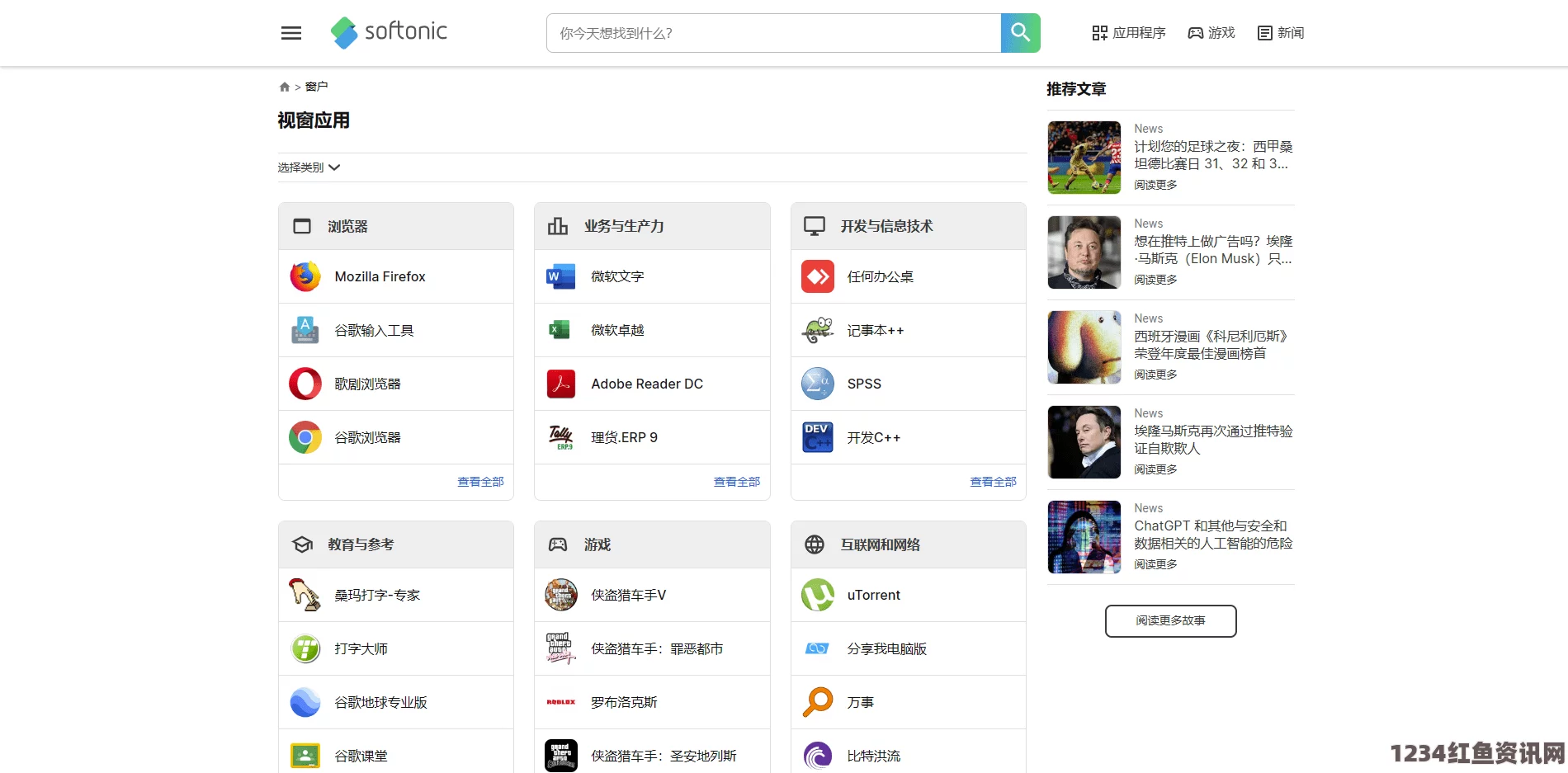1568x773 pixels.
Task: Click the 打字大师 icon
Action: pos(305,648)
